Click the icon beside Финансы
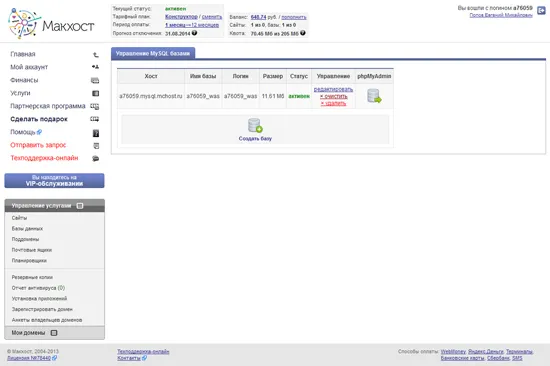The width and height of the screenshot is (550, 366). (95, 80)
